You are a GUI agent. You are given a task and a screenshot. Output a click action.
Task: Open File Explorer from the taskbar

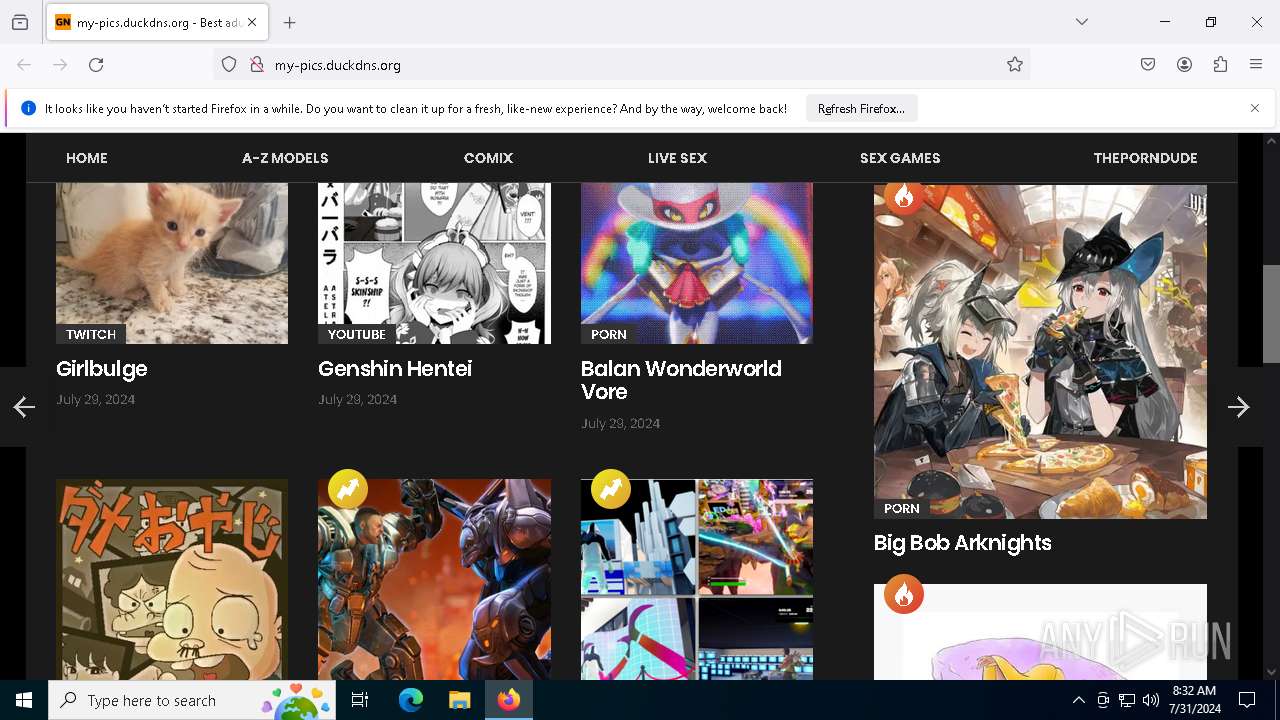pos(459,700)
